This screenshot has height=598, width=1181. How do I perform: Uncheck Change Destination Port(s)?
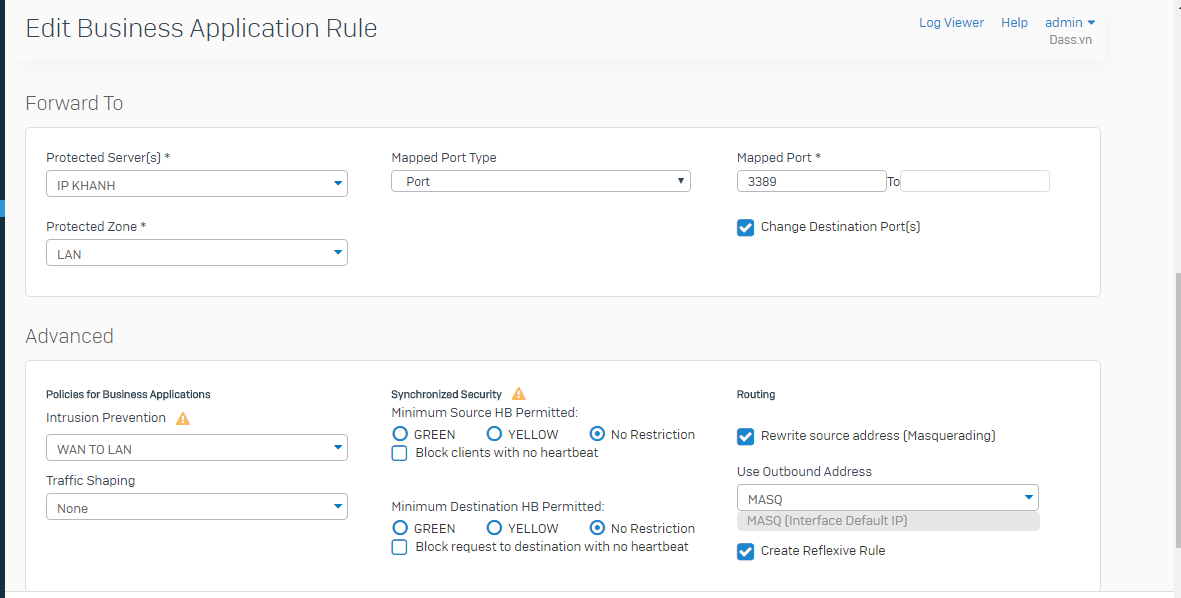pyautogui.click(x=746, y=227)
